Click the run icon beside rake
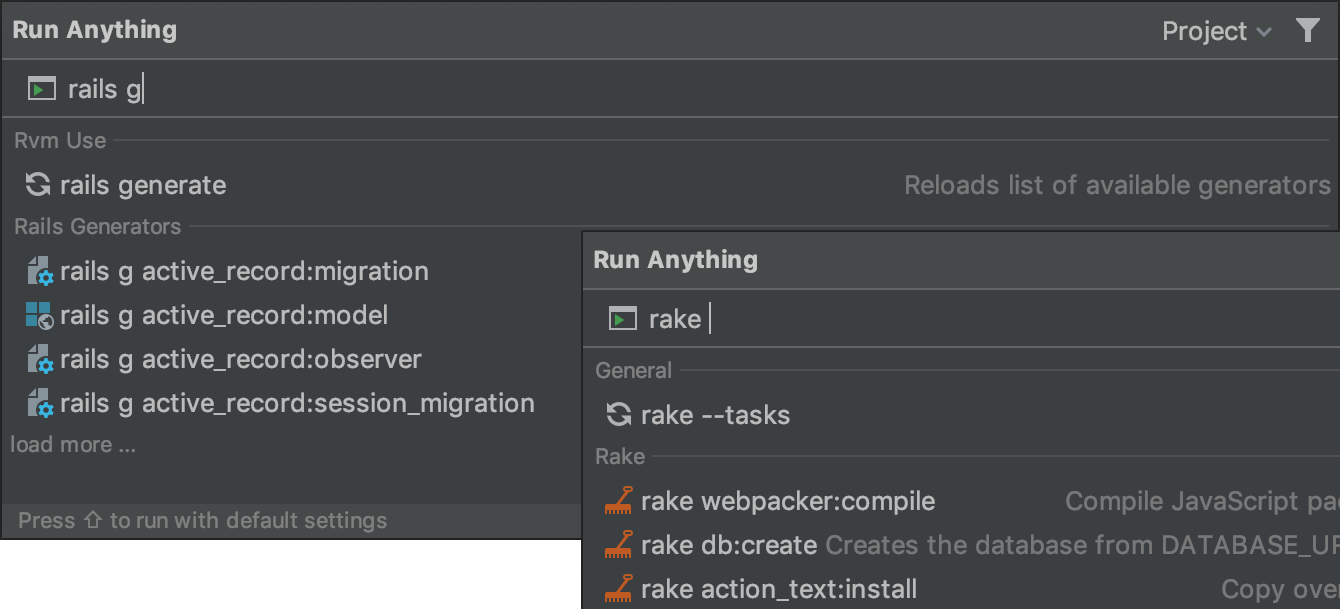Image resolution: width=1340 pixels, height=609 pixels. click(623, 319)
